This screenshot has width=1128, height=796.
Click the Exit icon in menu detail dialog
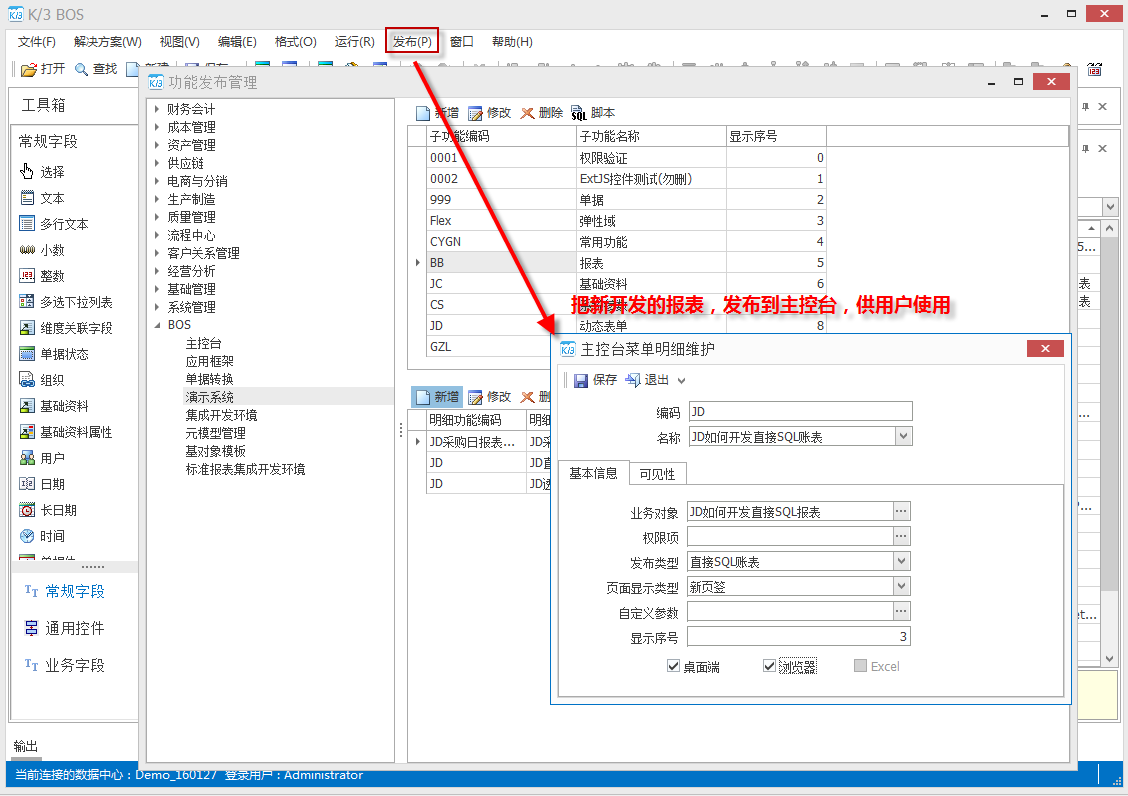coord(633,380)
